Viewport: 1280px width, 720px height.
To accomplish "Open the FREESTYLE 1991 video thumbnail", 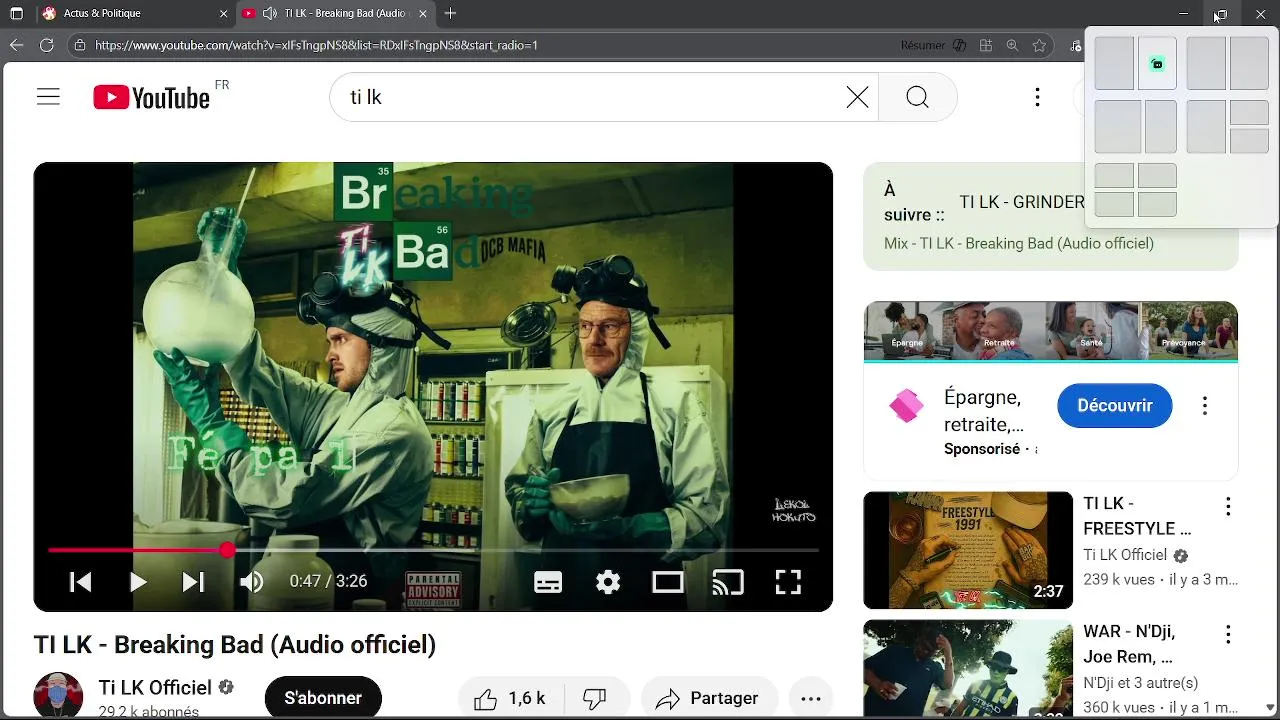I will [x=968, y=550].
